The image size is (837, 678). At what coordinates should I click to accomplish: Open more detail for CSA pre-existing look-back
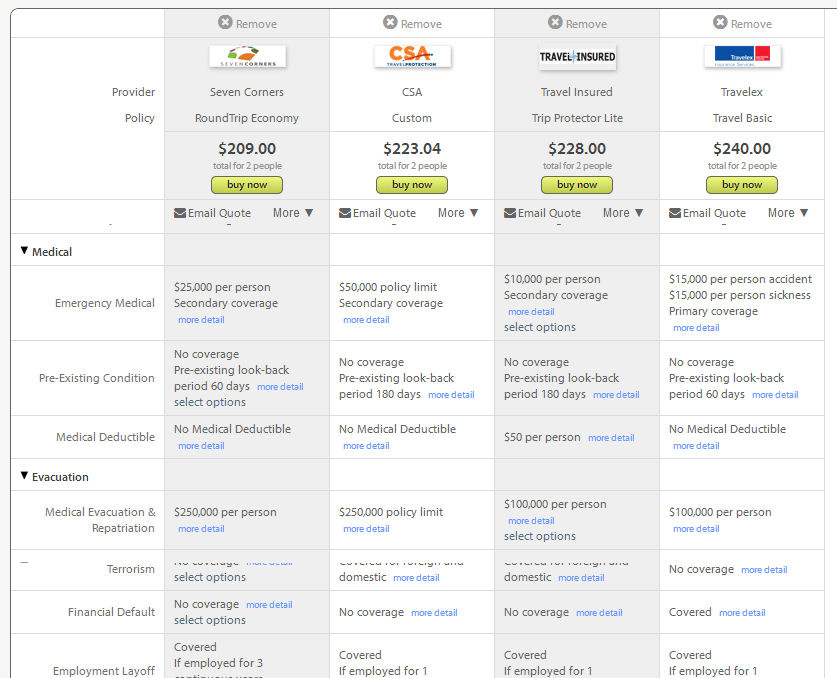(451, 395)
